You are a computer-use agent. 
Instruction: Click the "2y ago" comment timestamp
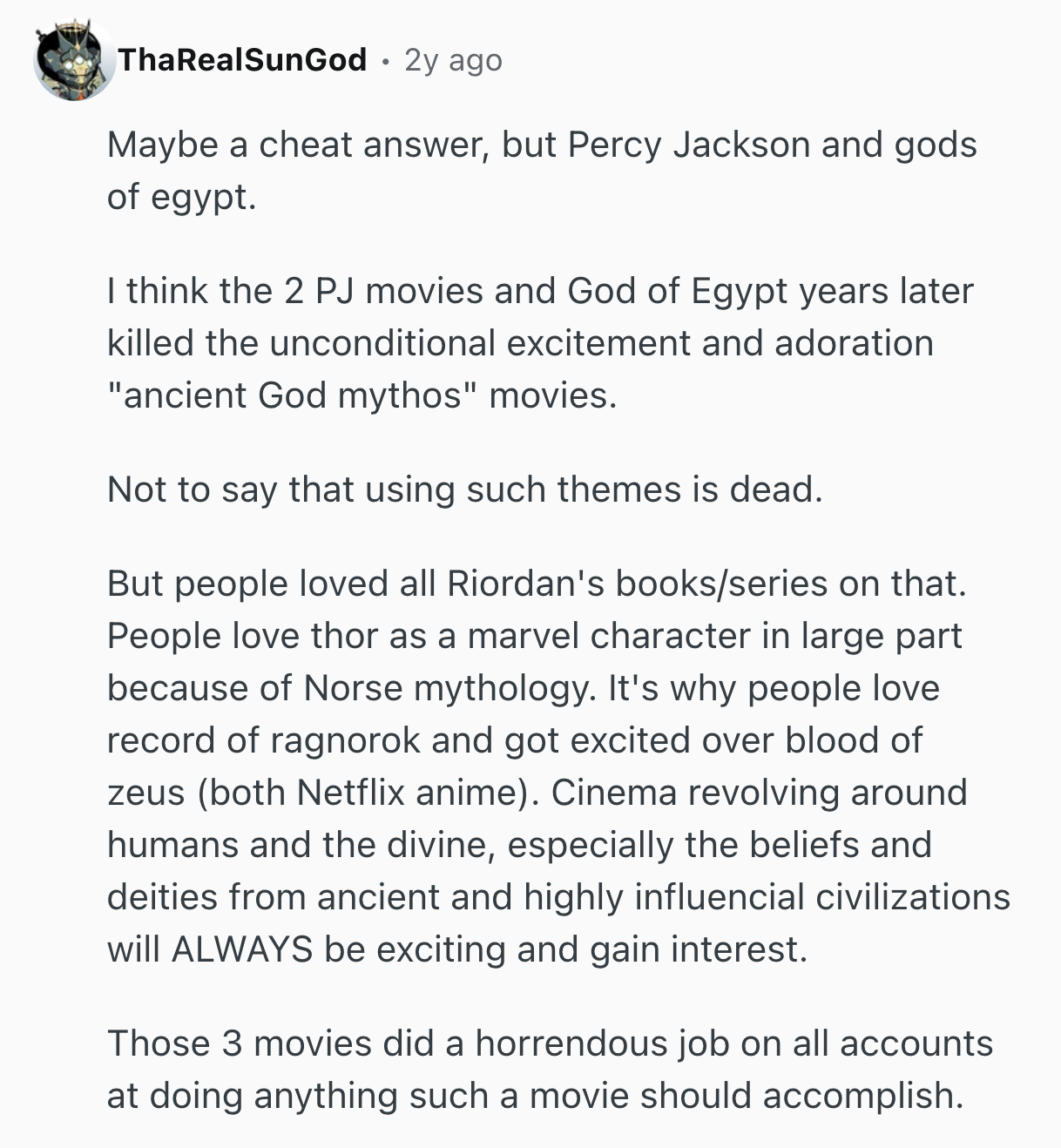pos(453,60)
